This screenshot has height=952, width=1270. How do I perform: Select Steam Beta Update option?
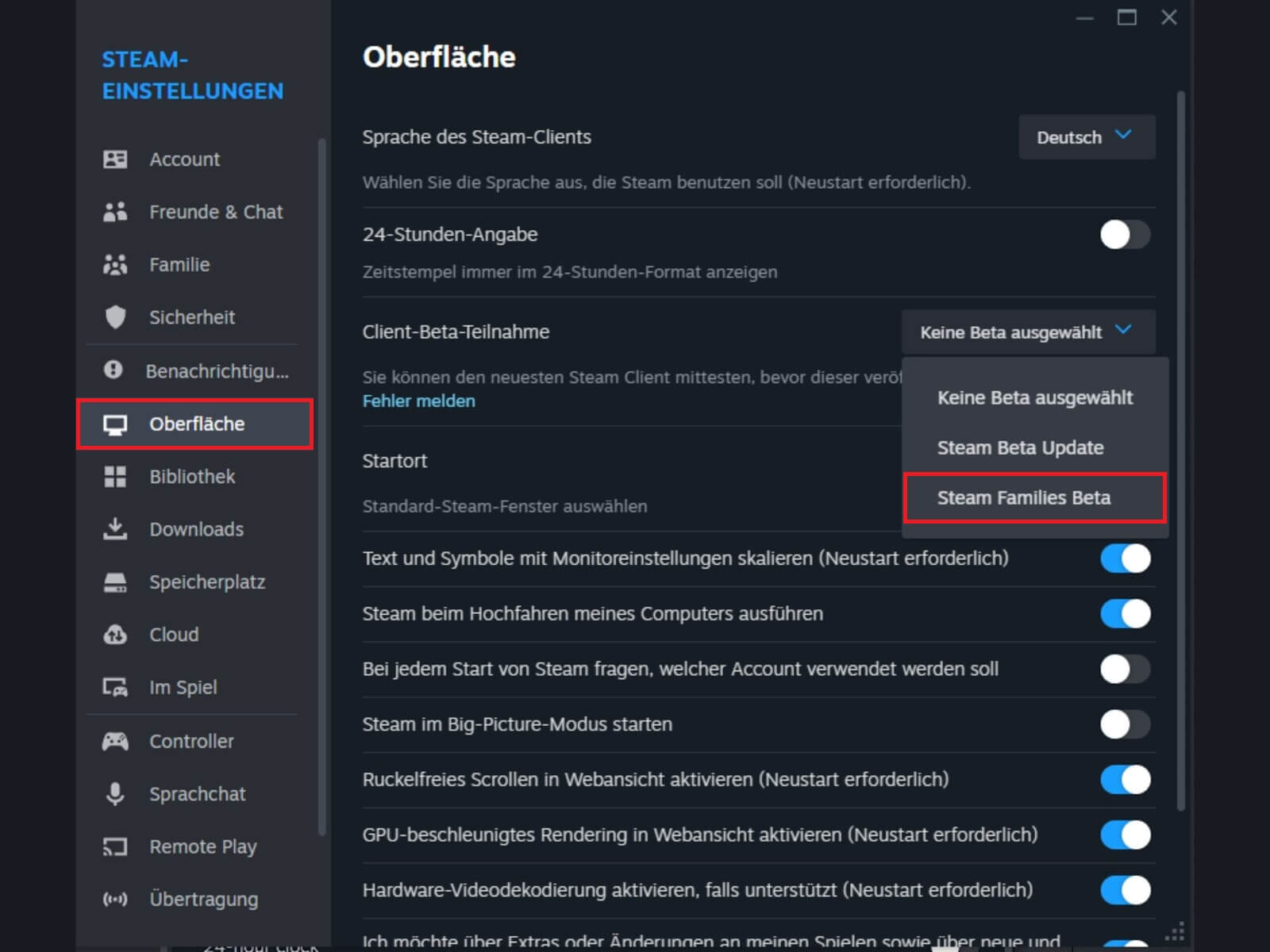tap(1035, 447)
